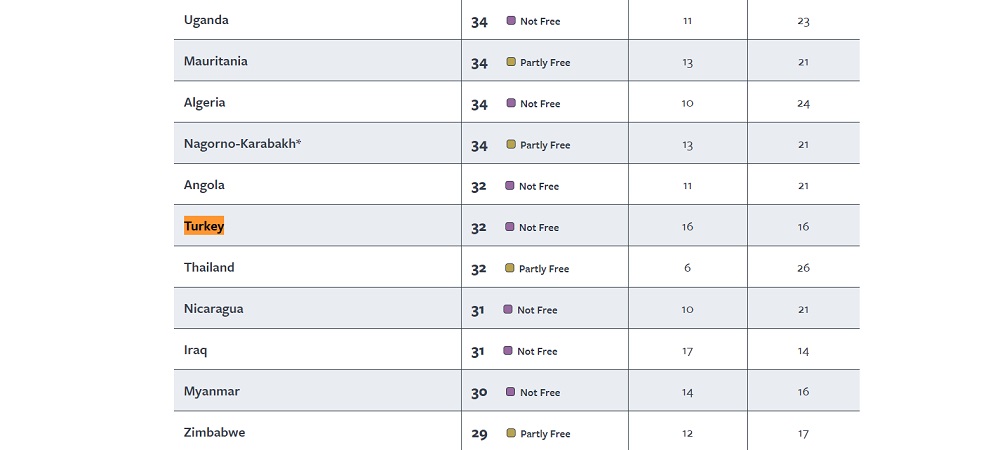Image resolution: width=1000 pixels, height=450 pixels.
Task: Click the purple status icon in Iraq row
Action: click(508, 350)
